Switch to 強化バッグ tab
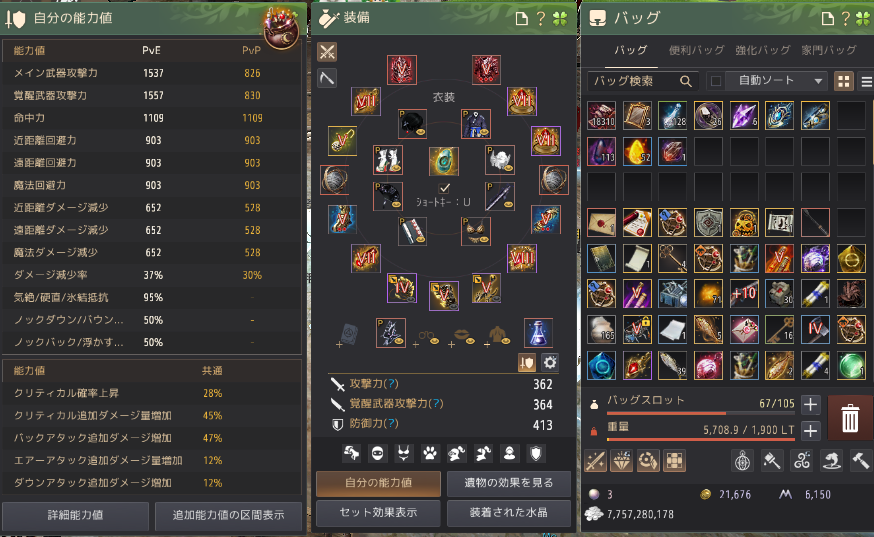 click(x=763, y=50)
